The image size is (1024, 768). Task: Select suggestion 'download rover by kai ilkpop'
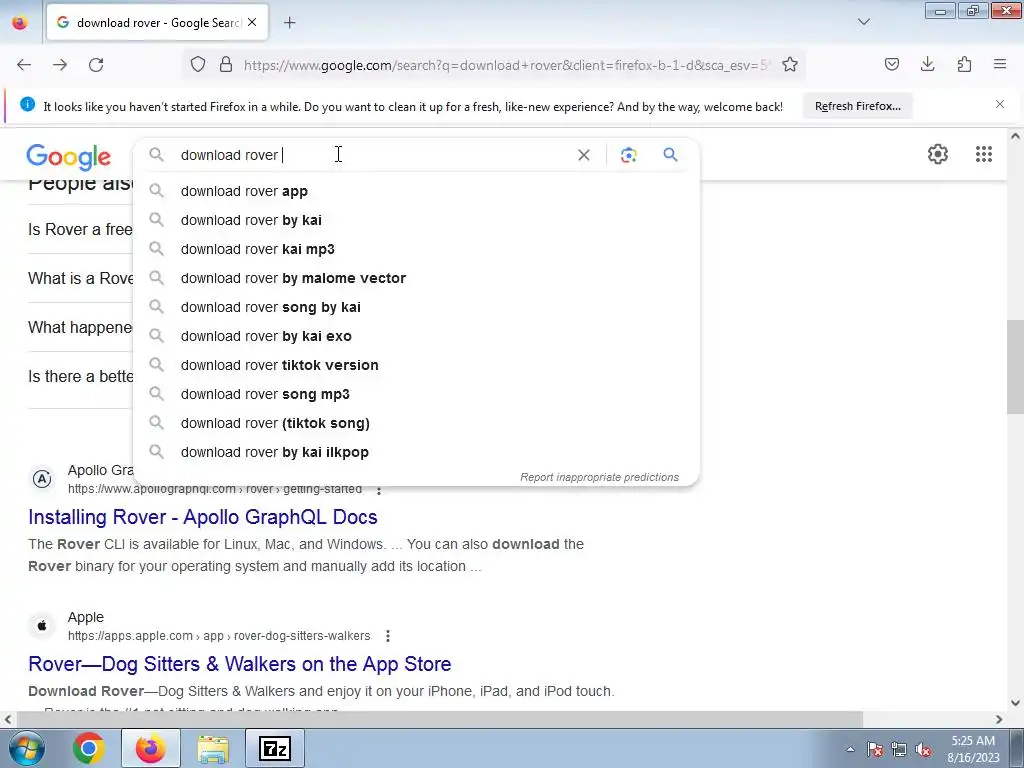click(x=416, y=452)
